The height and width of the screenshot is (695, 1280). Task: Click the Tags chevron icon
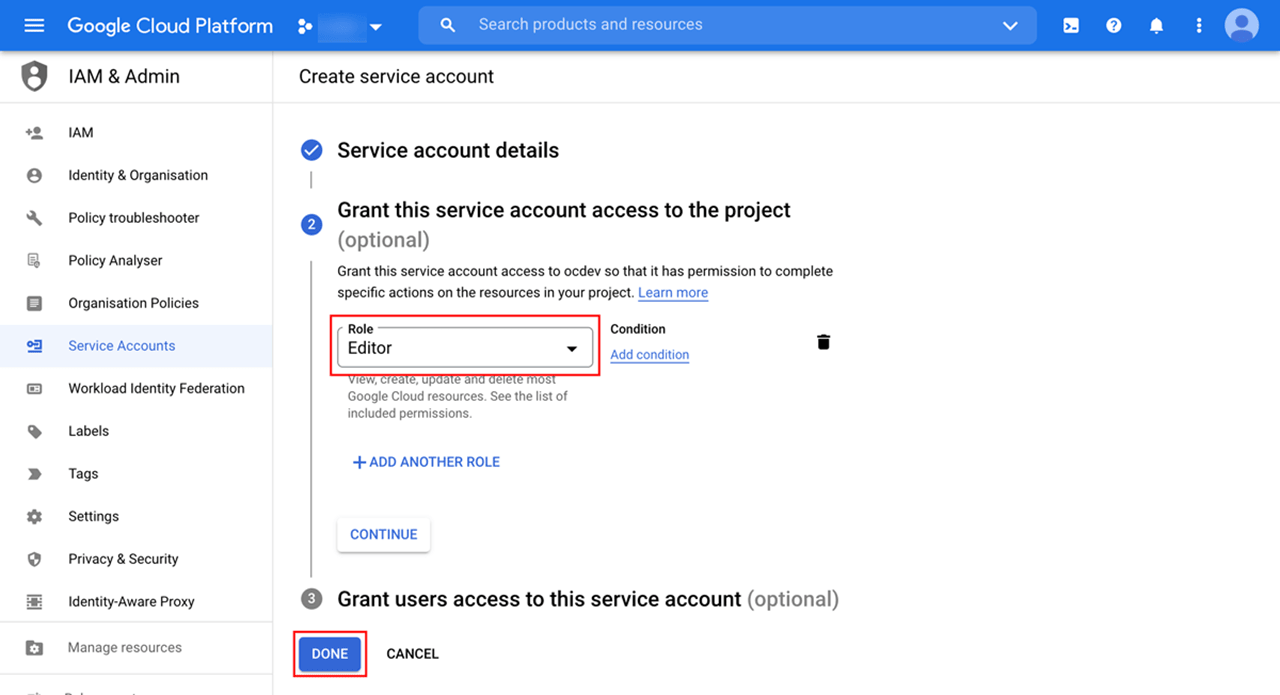tap(34, 474)
